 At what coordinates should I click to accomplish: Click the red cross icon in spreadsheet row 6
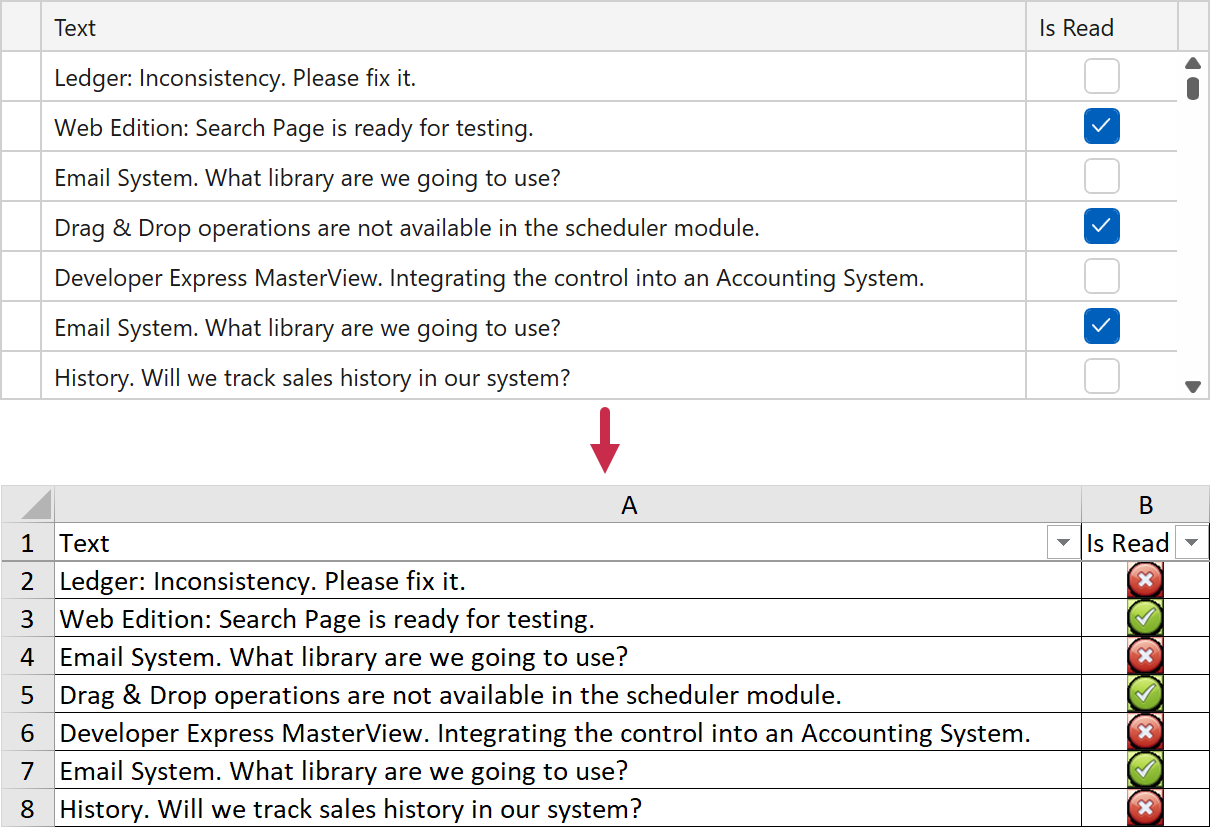pos(1145,732)
